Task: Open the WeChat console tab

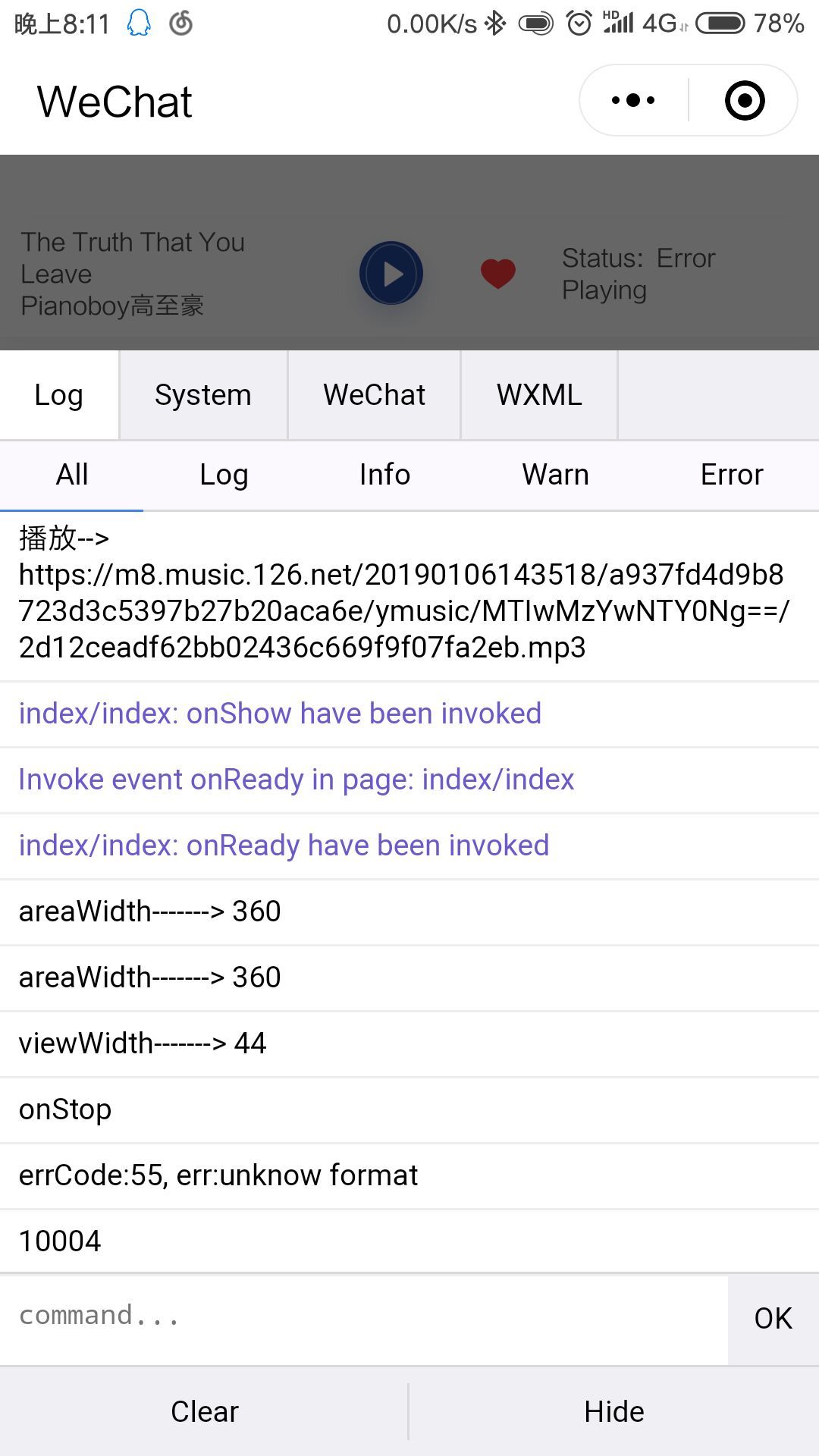Action: [374, 395]
